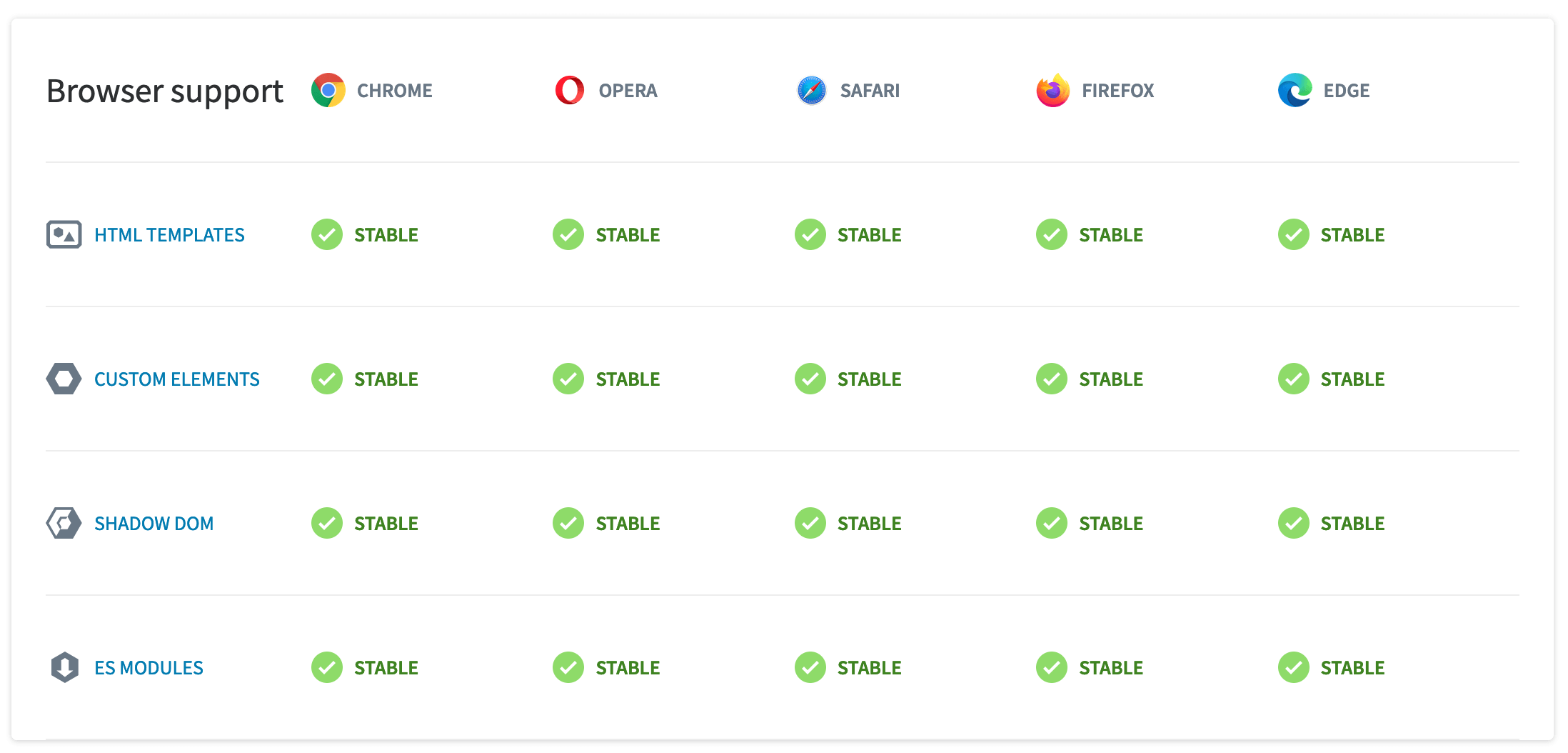The width and height of the screenshot is (1568, 753).
Task: Click the Safari compass logo icon
Action: [811, 91]
